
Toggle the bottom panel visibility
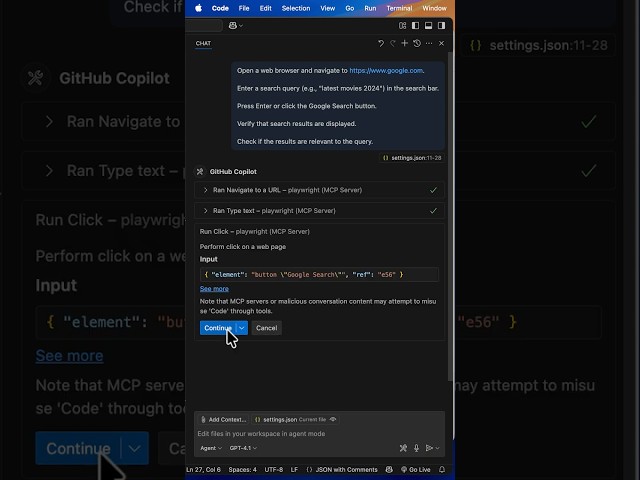click(428, 25)
